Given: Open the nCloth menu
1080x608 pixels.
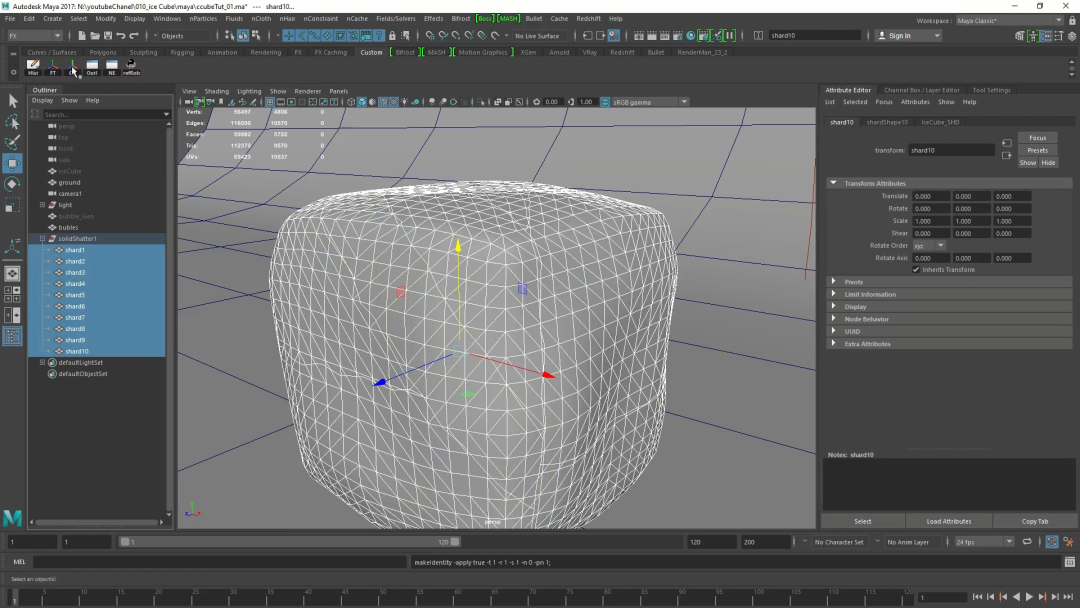Looking at the screenshot, I should click(x=261, y=18).
